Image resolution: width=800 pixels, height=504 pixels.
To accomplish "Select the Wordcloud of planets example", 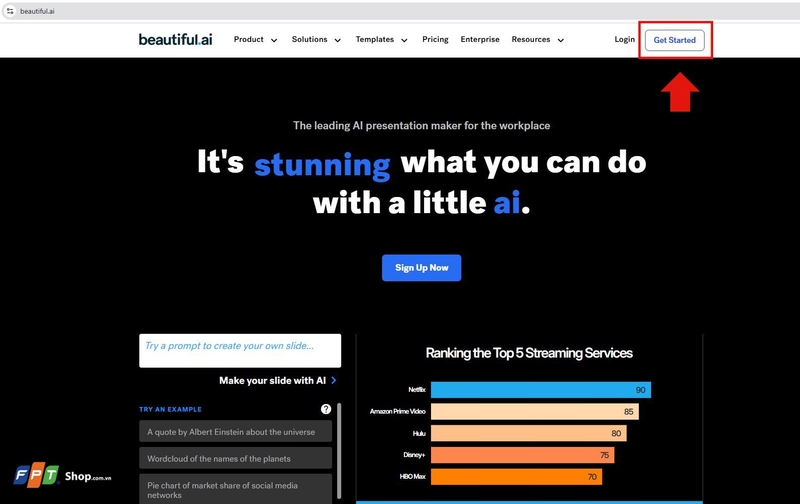I will click(235, 458).
